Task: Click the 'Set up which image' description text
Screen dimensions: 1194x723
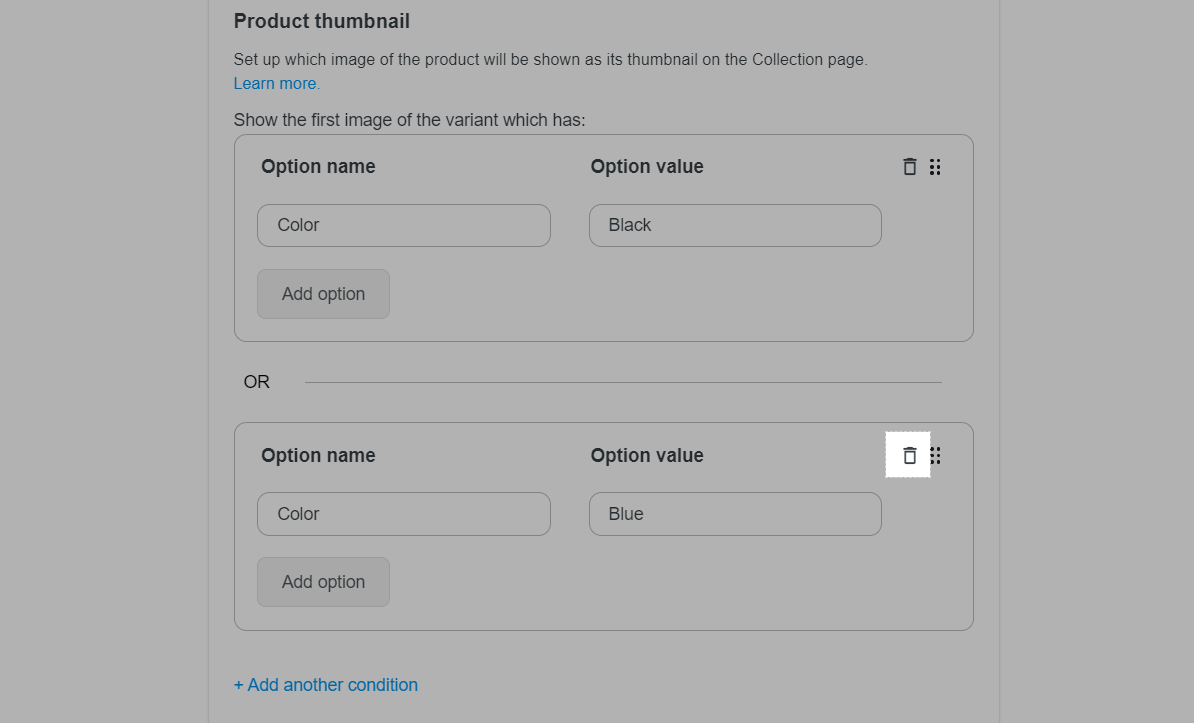Action: [x=551, y=59]
